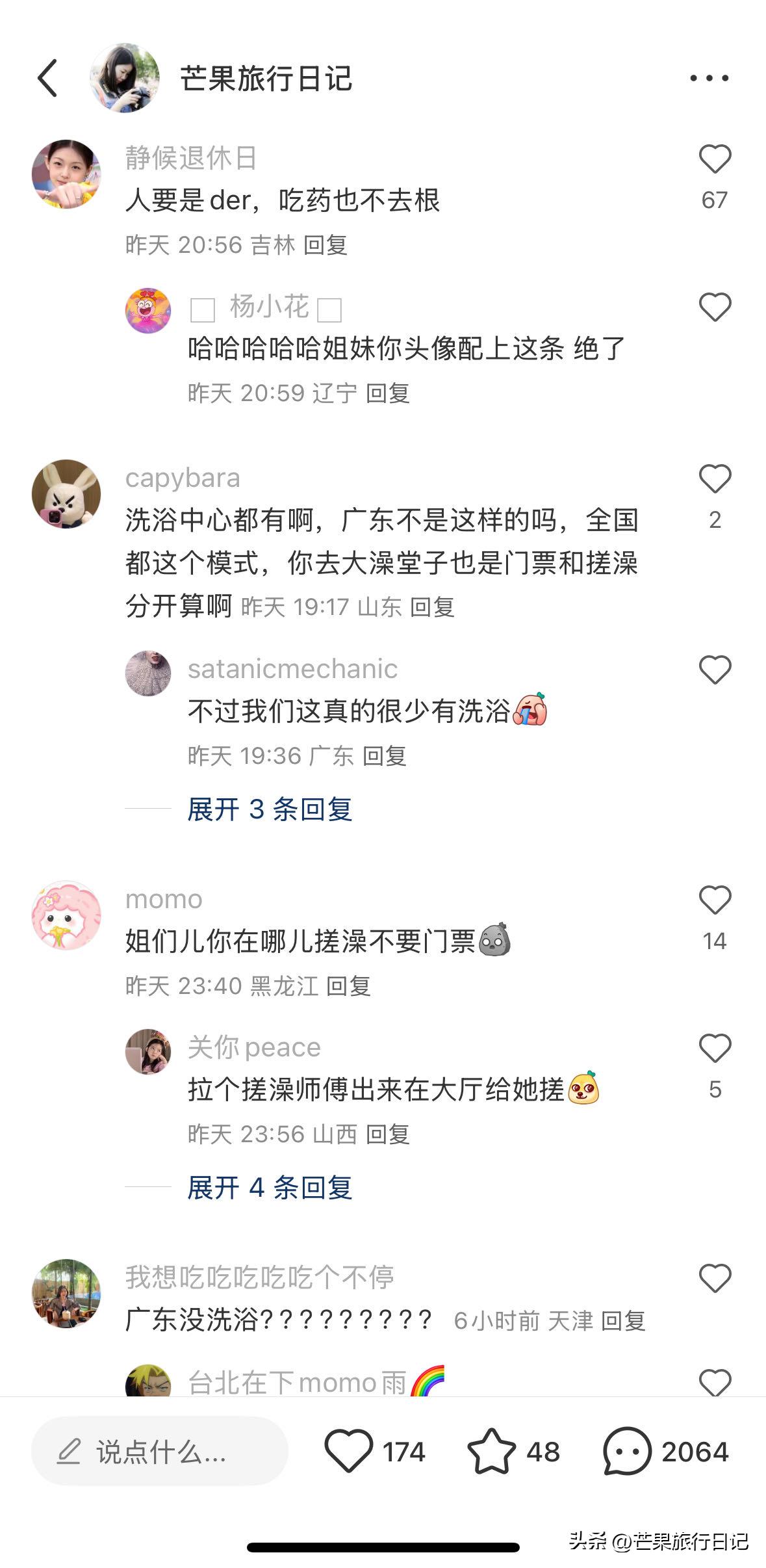Like 静候退休日's comment with 67 likes
Screen dimensions: 766x1568
715,159
